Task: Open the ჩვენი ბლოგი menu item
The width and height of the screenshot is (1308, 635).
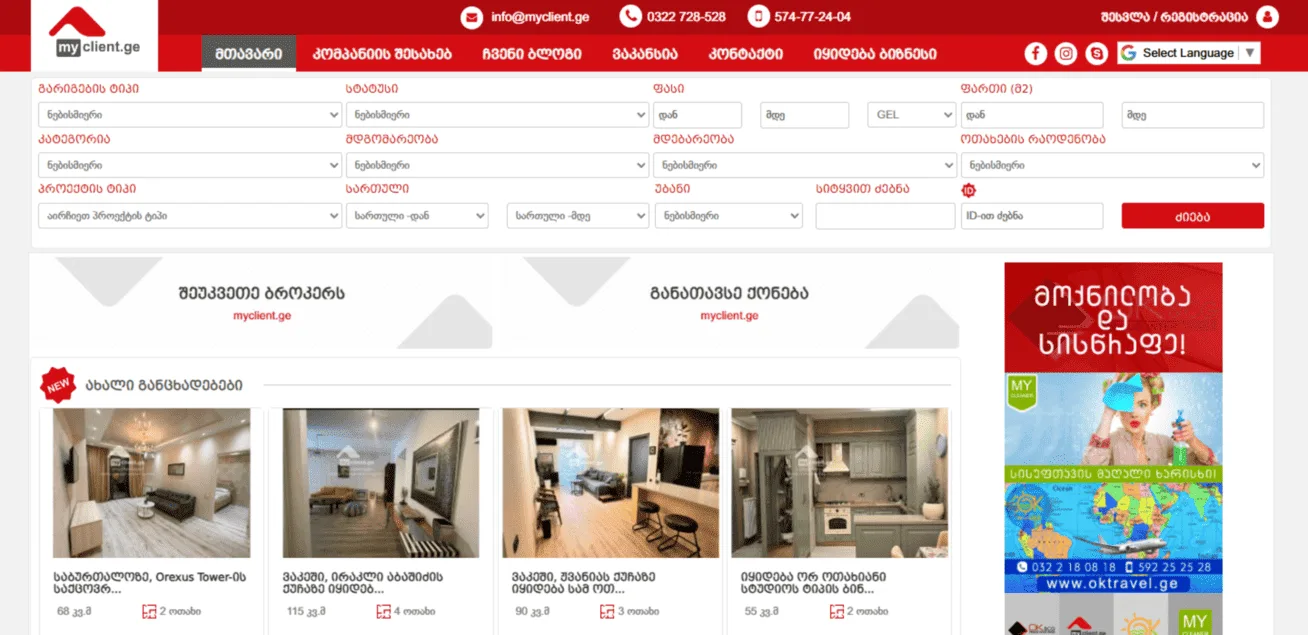Action: (532, 54)
